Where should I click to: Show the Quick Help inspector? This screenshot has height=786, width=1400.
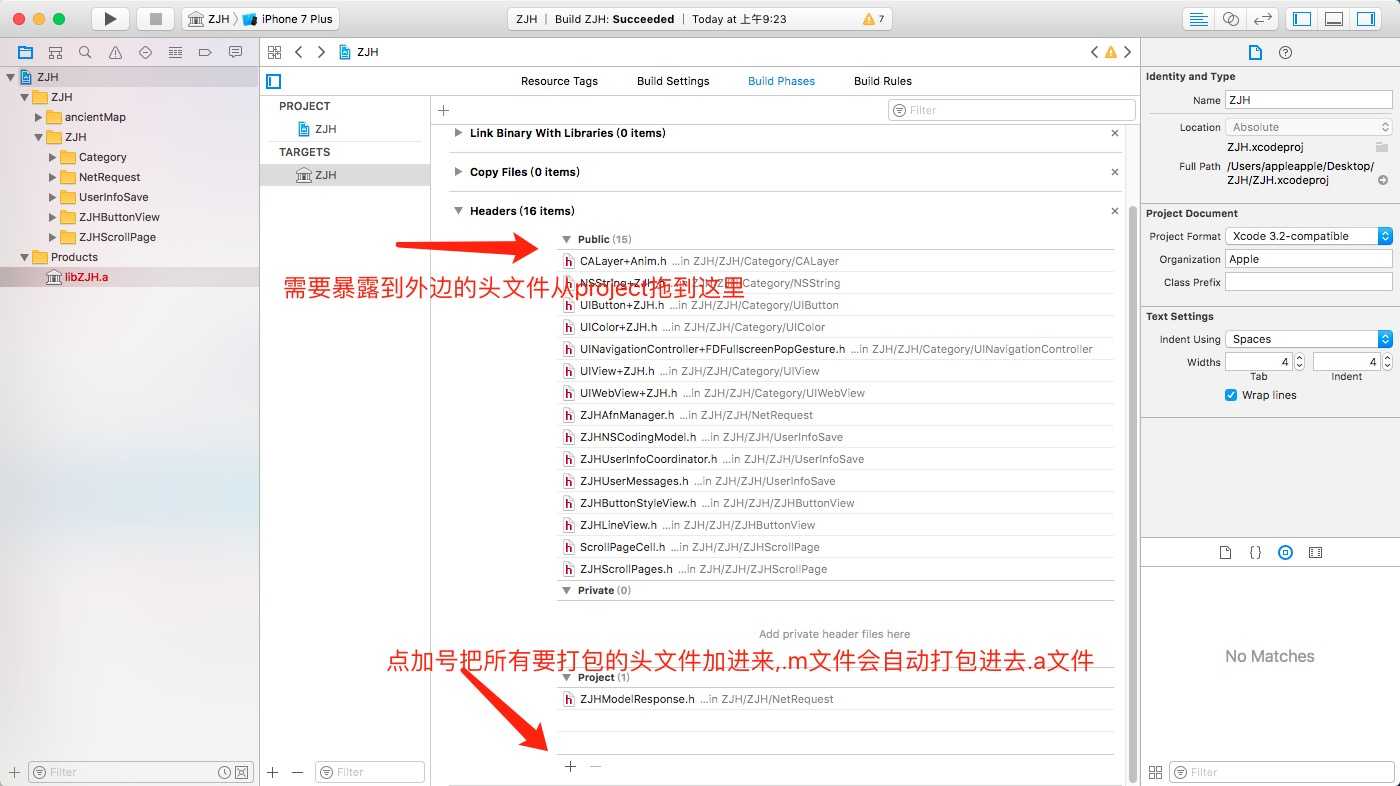click(x=1286, y=52)
